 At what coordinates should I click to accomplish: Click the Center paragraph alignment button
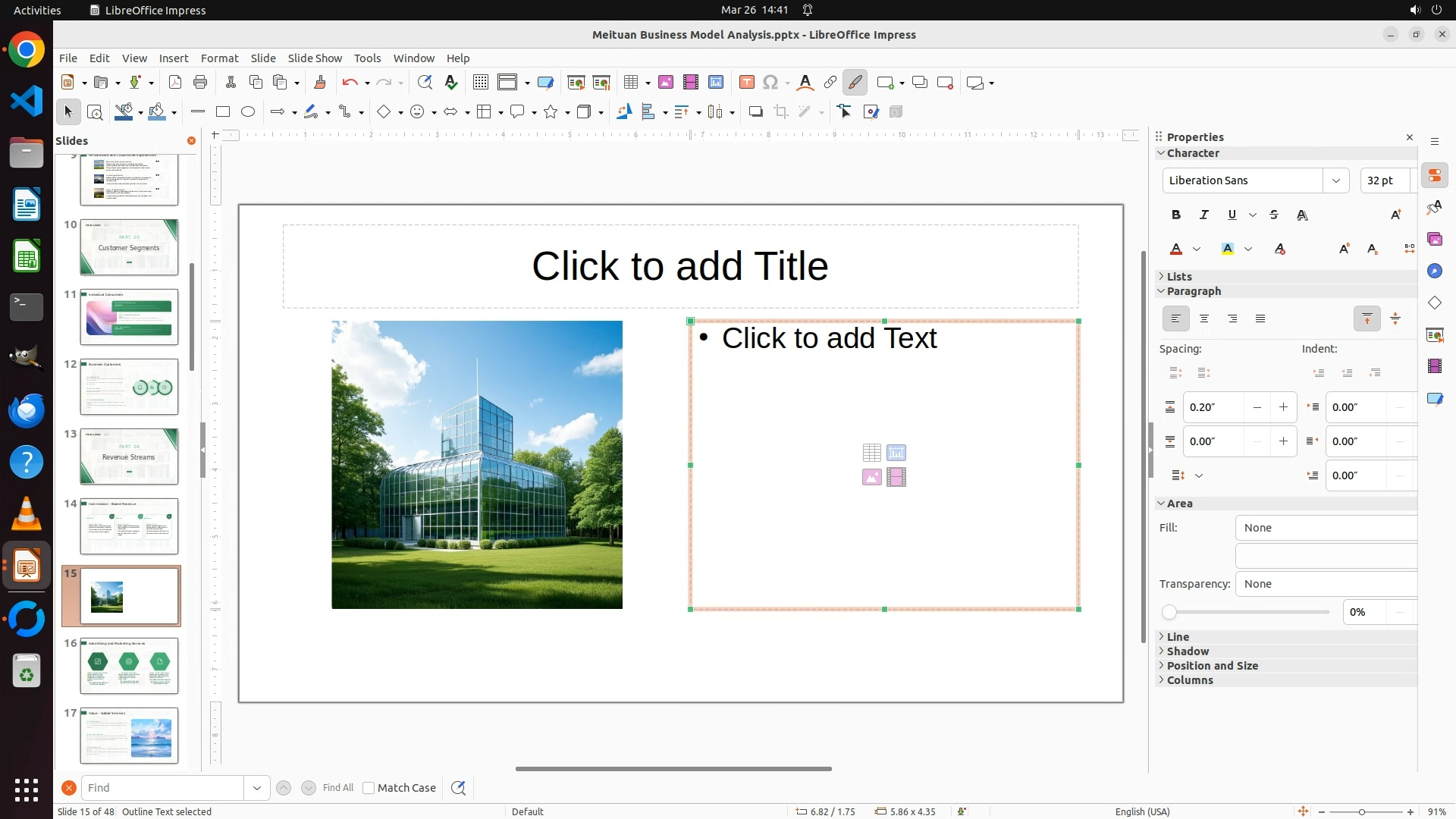coord(1204,319)
